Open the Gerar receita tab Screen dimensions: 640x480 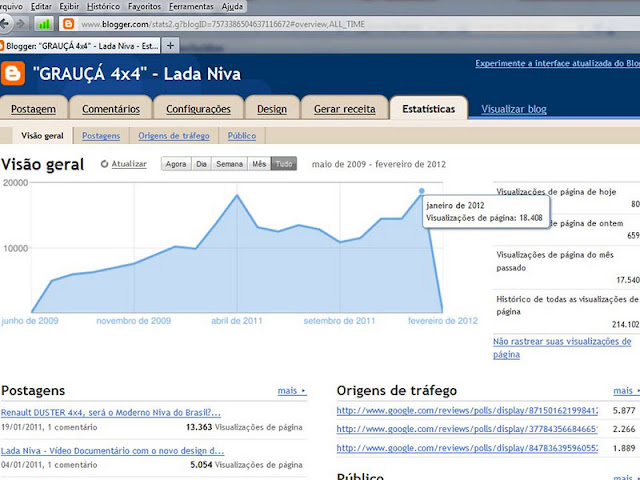344,109
